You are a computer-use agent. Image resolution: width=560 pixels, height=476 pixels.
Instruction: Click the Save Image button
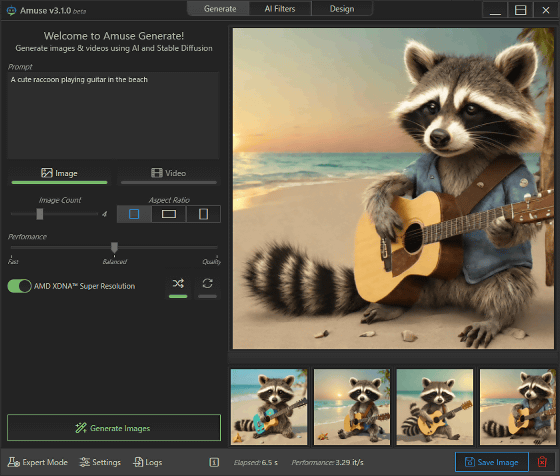pos(491,462)
